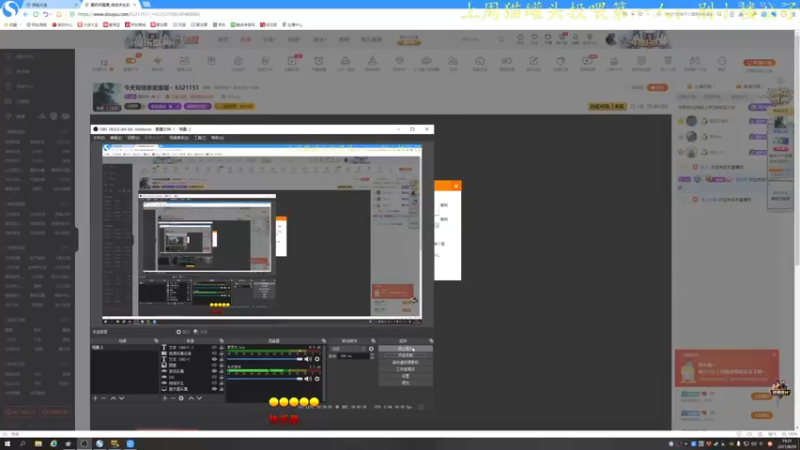This screenshot has height=450, width=800.
Task: Open the Scene Collection menu in OBS
Action: point(179,138)
